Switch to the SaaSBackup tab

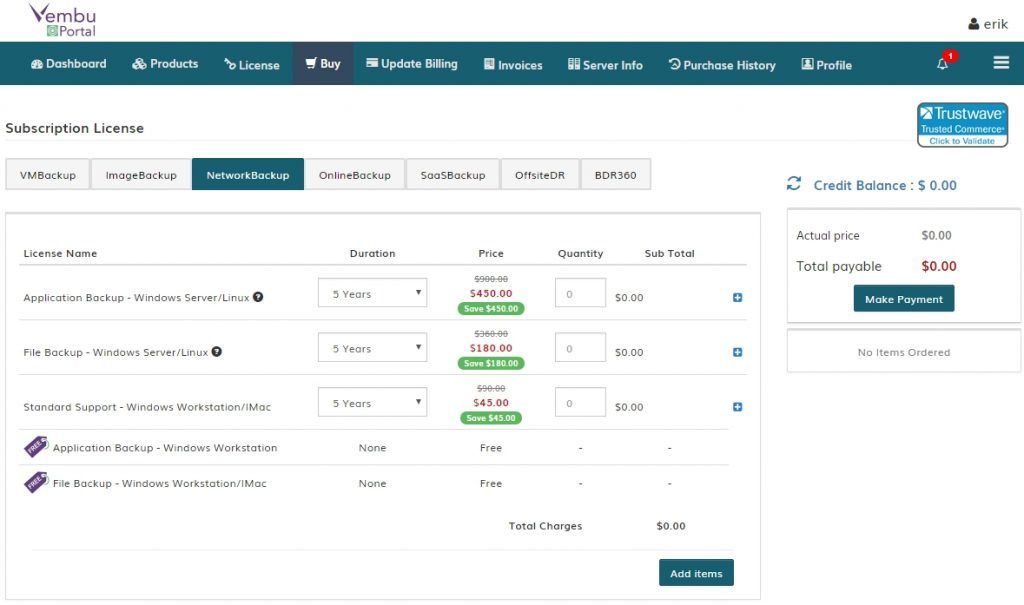453,174
